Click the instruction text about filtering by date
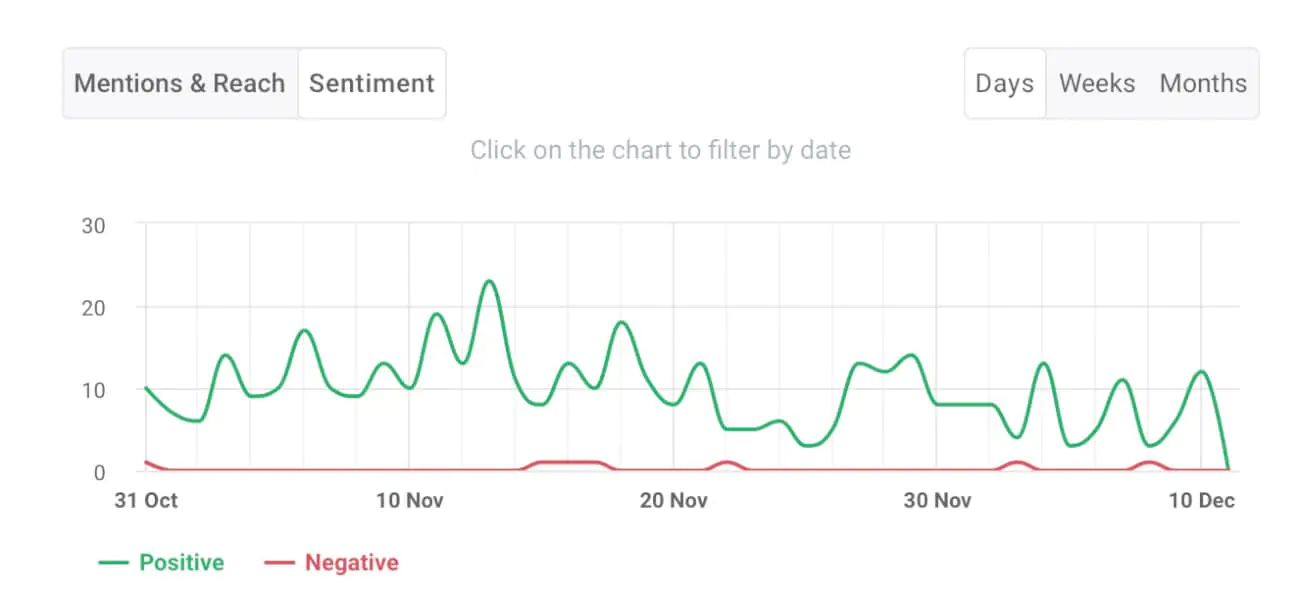Image resolution: width=1300 pixels, height=592 pixels. 661,149
